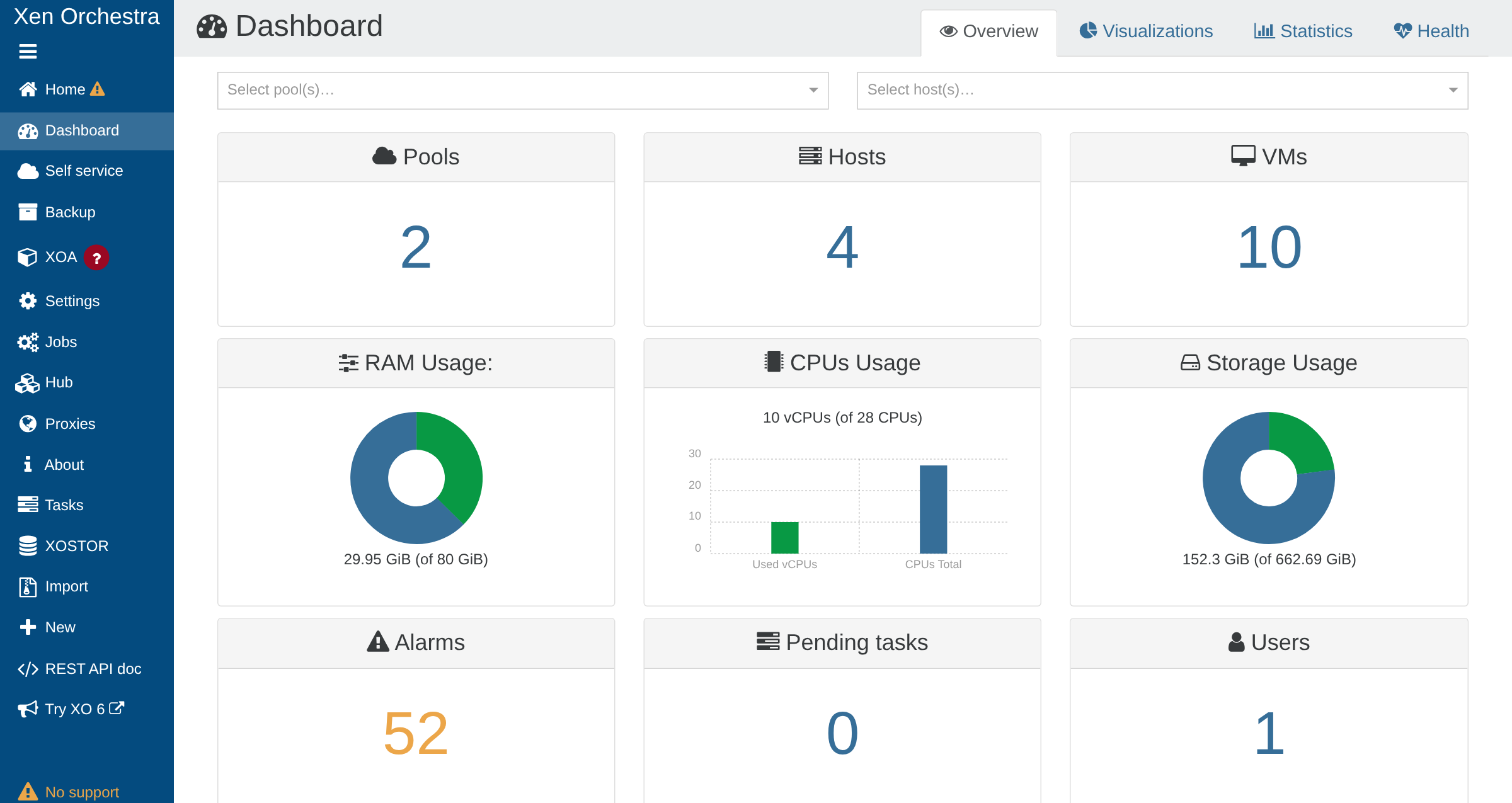Click the blue CPUs Total bar
This screenshot has height=803, width=1512.
933,510
